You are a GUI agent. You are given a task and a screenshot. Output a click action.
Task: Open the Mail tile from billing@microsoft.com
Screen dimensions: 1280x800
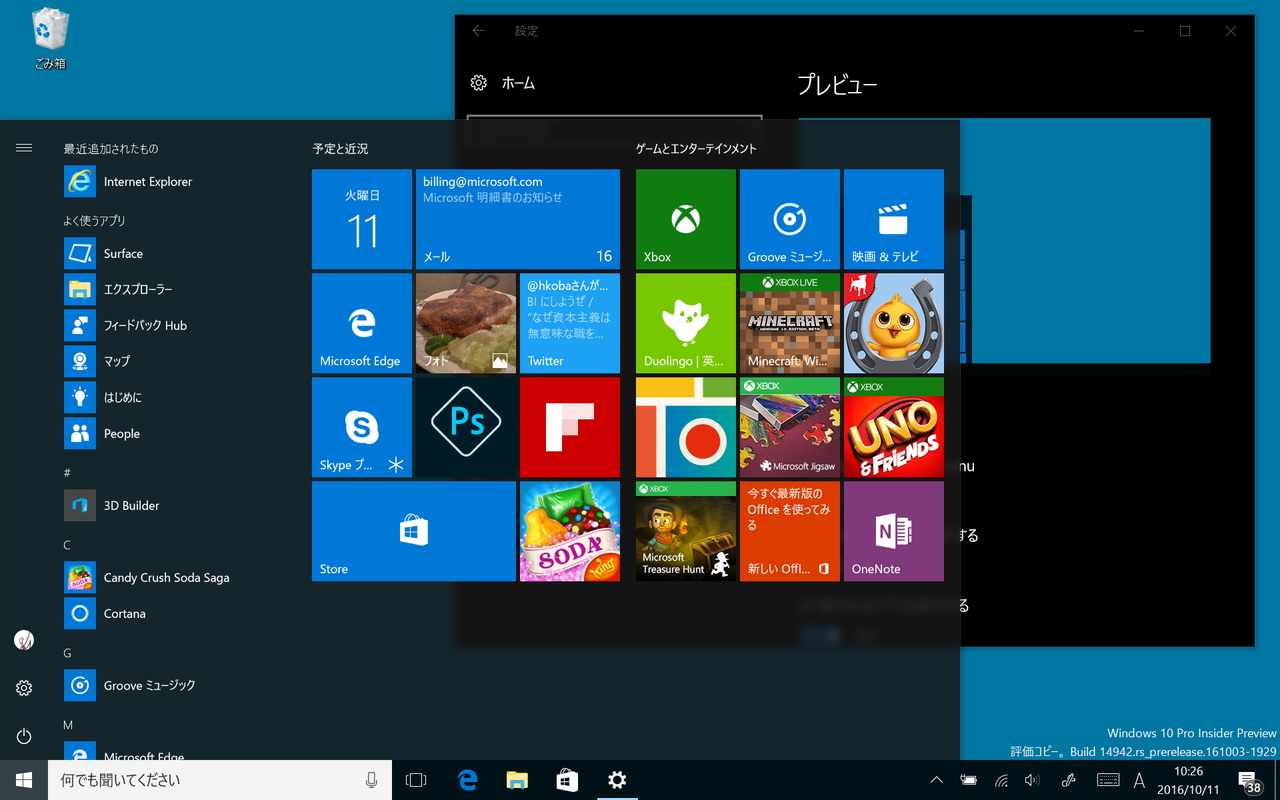click(x=518, y=219)
